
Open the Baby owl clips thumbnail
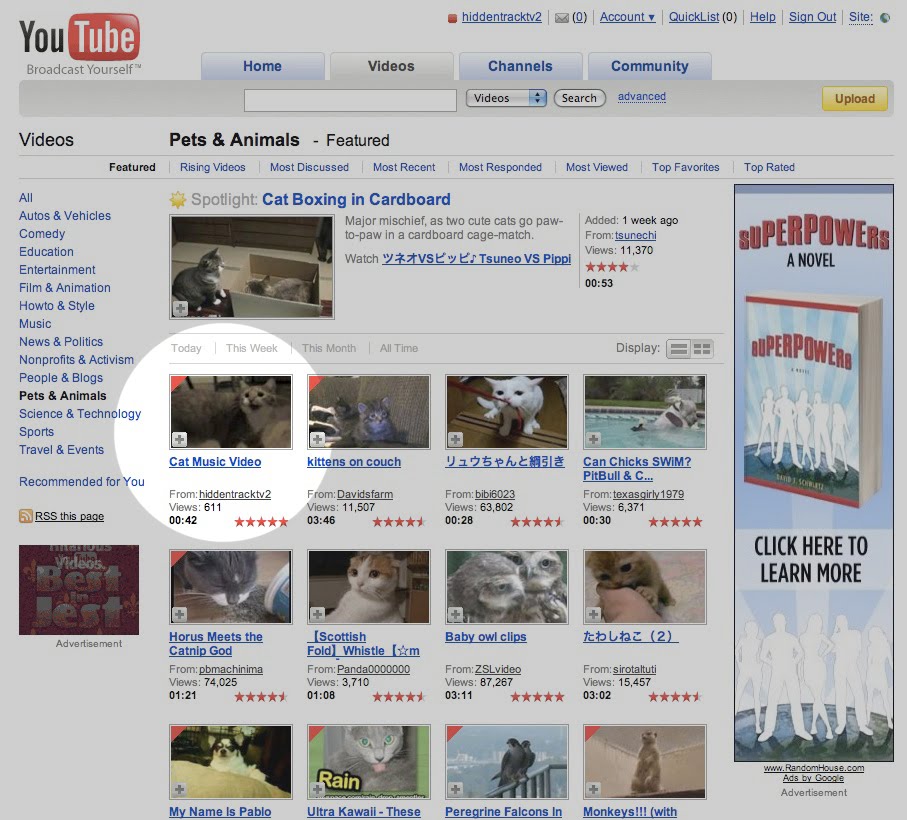(x=507, y=586)
